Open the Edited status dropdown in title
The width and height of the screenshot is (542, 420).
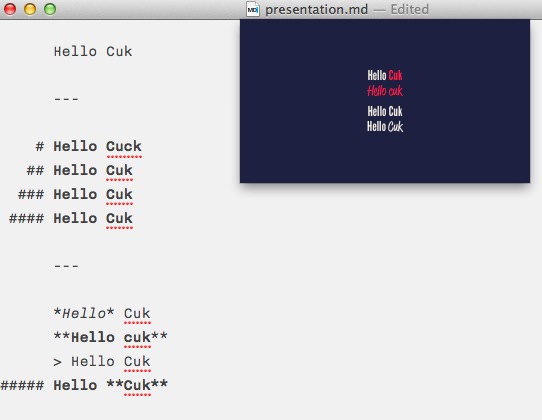pyautogui.click(x=410, y=9)
